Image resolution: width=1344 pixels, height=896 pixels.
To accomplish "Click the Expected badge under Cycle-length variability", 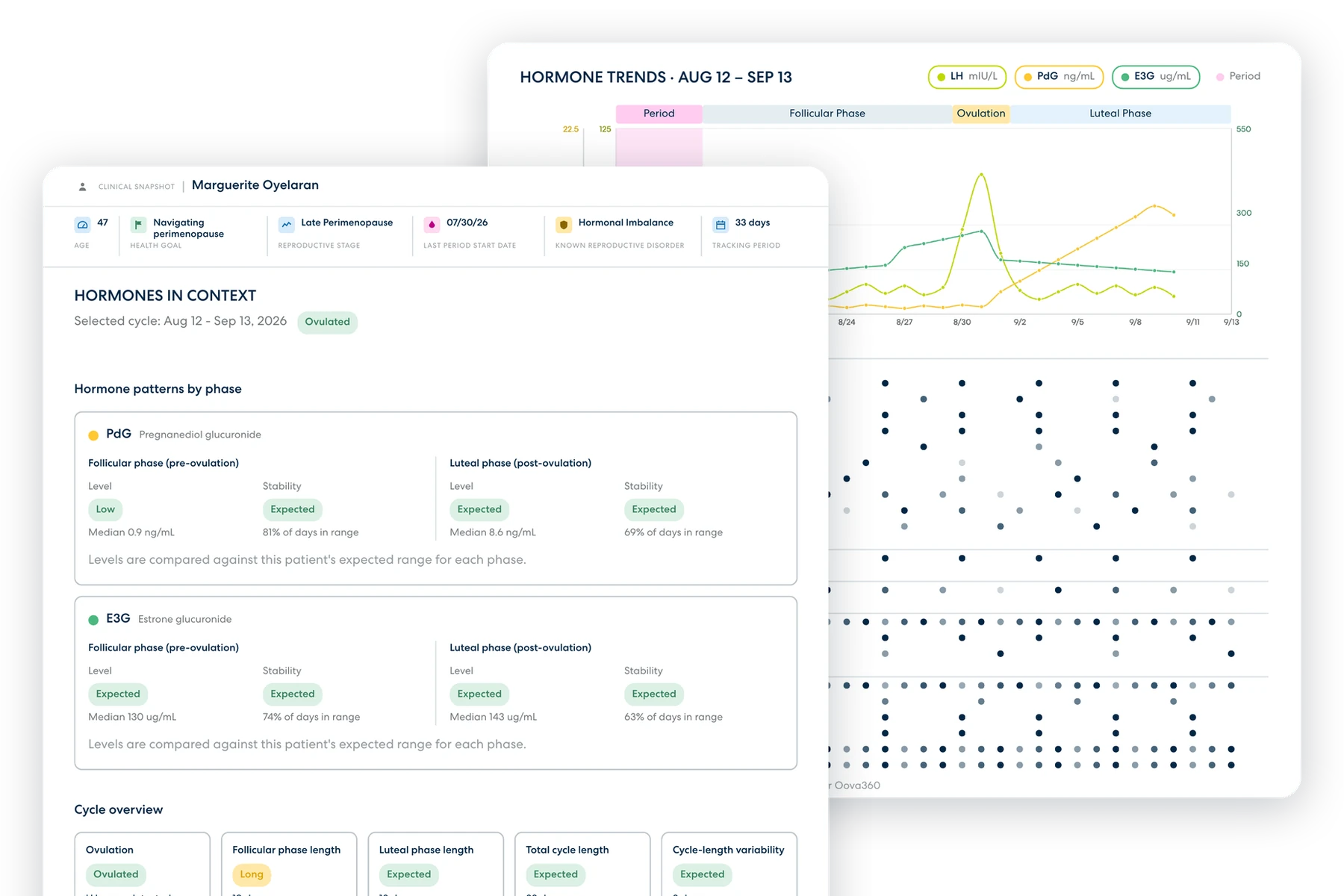I will (x=702, y=874).
